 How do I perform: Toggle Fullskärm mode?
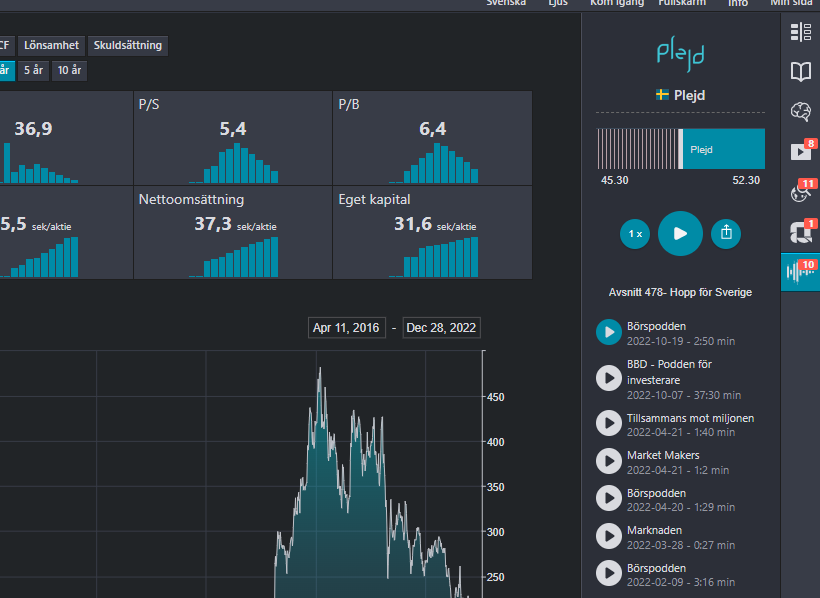tap(682, 3)
